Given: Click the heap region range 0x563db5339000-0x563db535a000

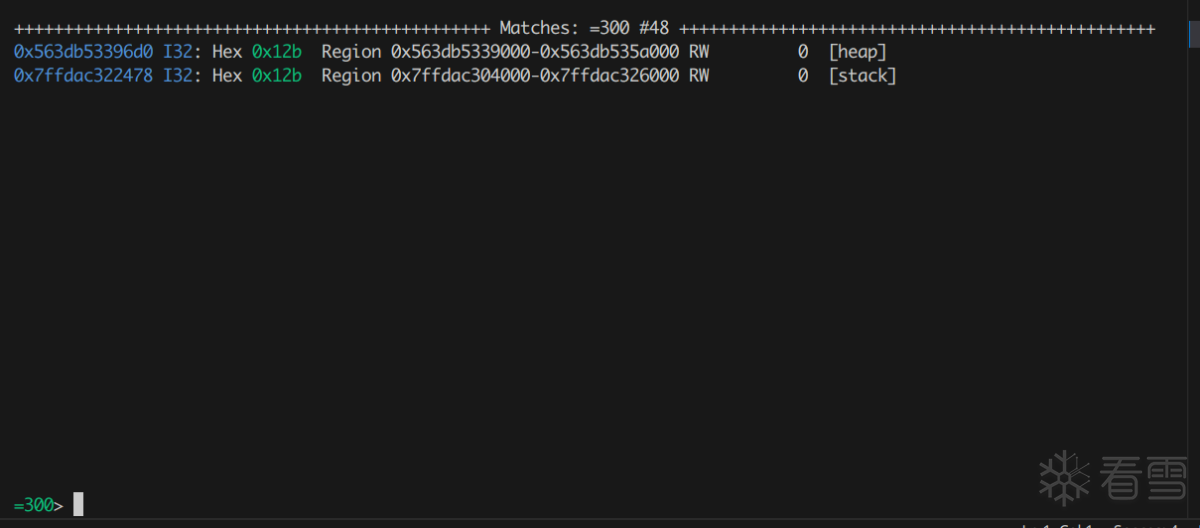Looking at the screenshot, I should click(535, 52).
